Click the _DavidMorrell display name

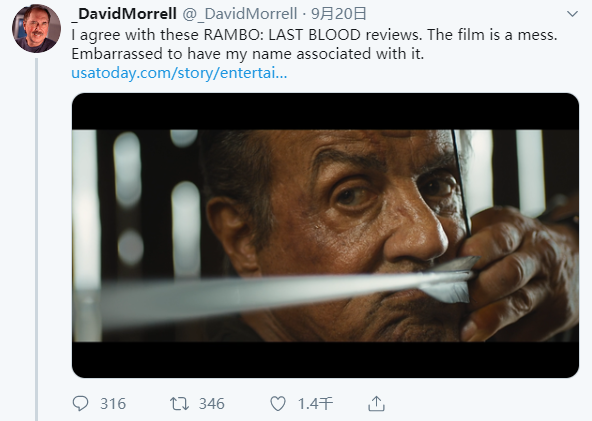coord(124,14)
